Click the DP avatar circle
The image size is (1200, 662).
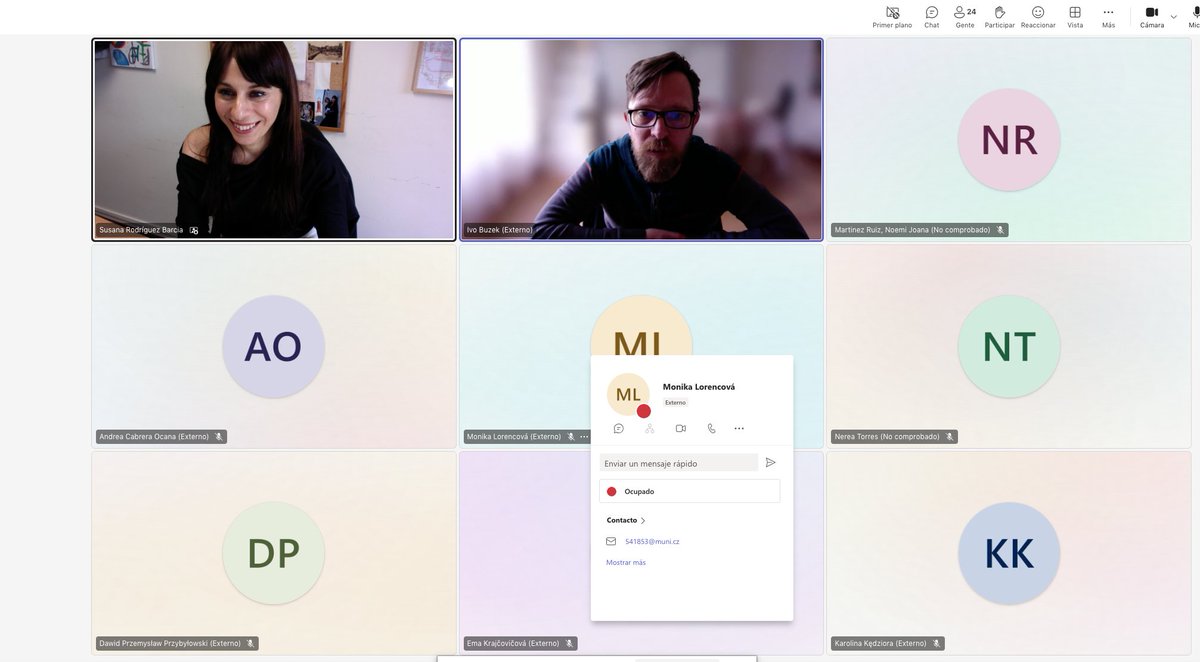pyautogui.click(x=273, y=553)
